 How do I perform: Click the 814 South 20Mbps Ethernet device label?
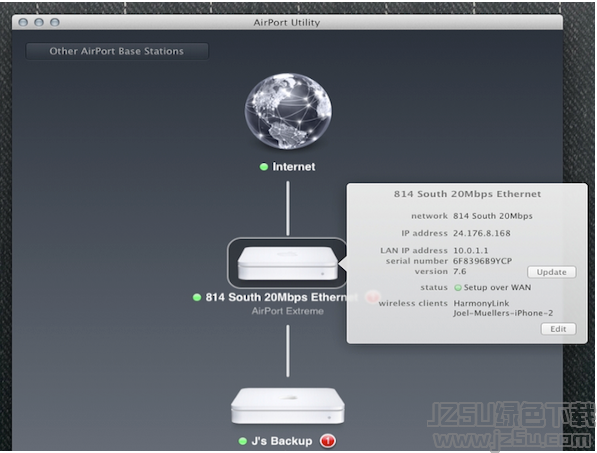tap(281, 297)
